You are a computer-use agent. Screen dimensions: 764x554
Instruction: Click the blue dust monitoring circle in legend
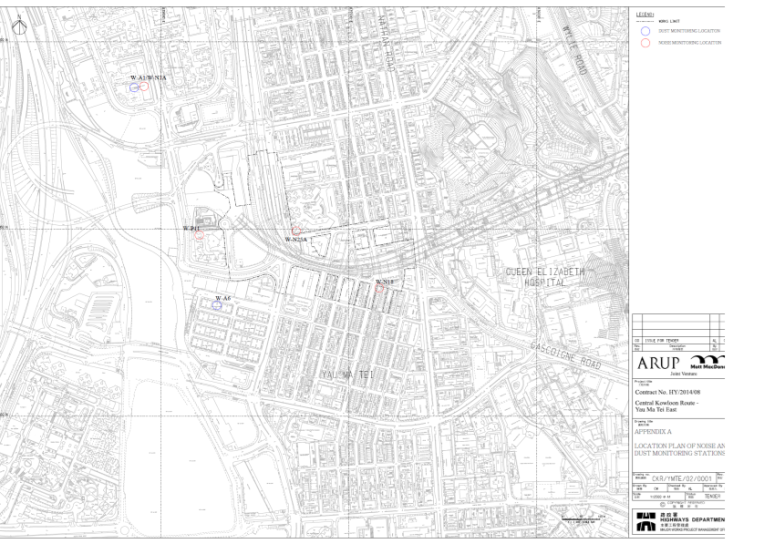tap(646, 31)
